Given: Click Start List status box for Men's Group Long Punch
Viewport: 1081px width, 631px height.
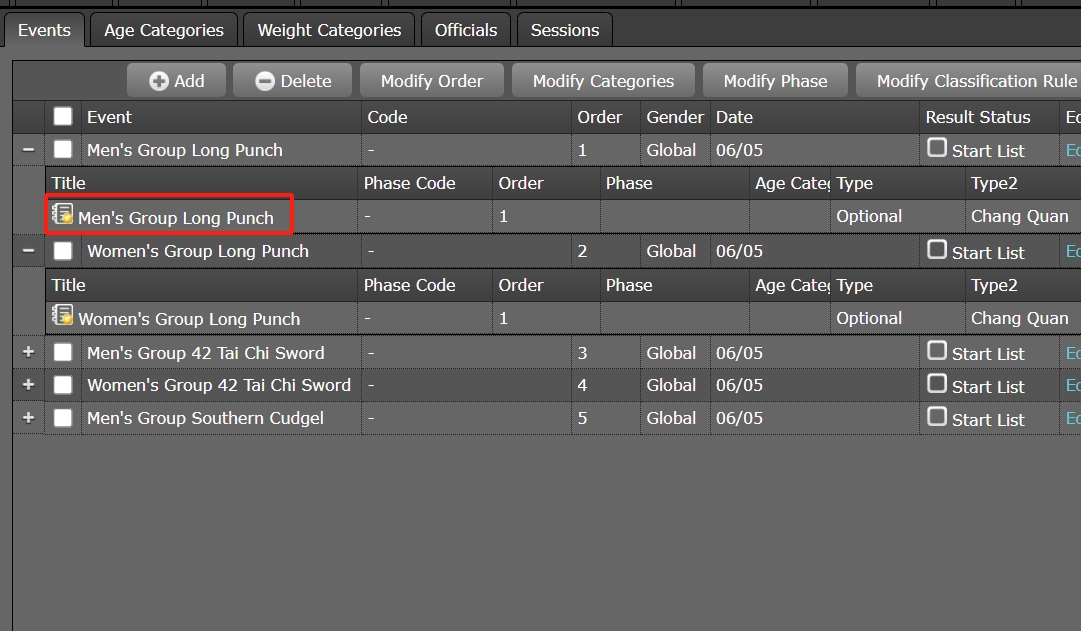Looking at the screenshot, I should [937, 148].
